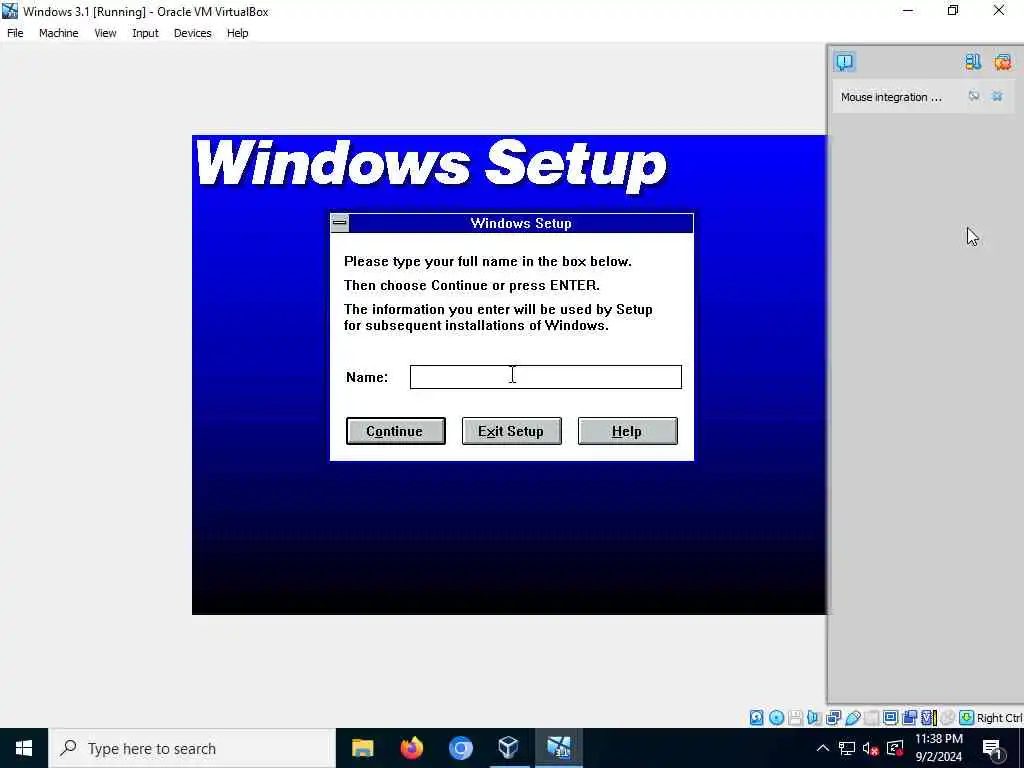
Task: Click the audio status icon
Action: 814,718
